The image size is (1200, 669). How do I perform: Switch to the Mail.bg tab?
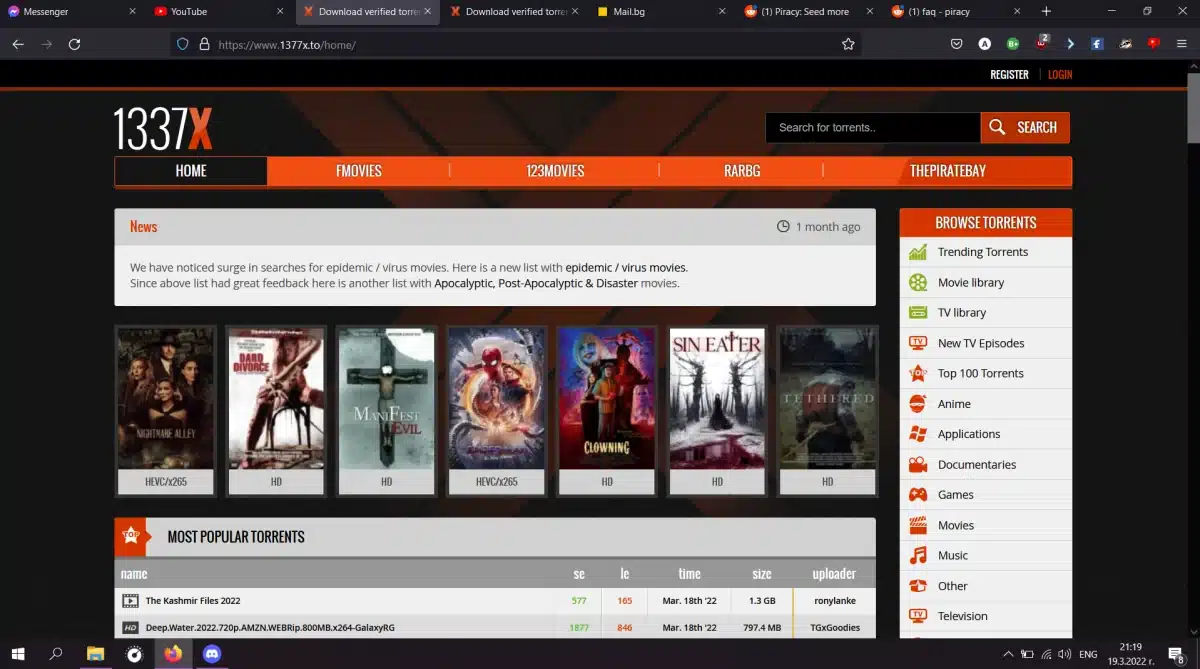(x=659, y=11)
